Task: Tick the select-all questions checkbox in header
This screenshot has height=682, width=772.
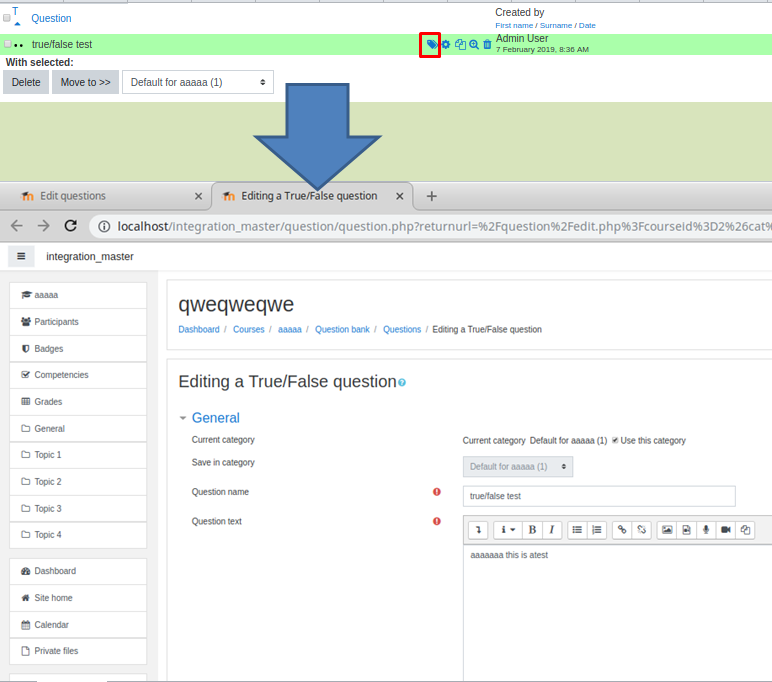Action: pyautogui.click(x=6, y=18)
